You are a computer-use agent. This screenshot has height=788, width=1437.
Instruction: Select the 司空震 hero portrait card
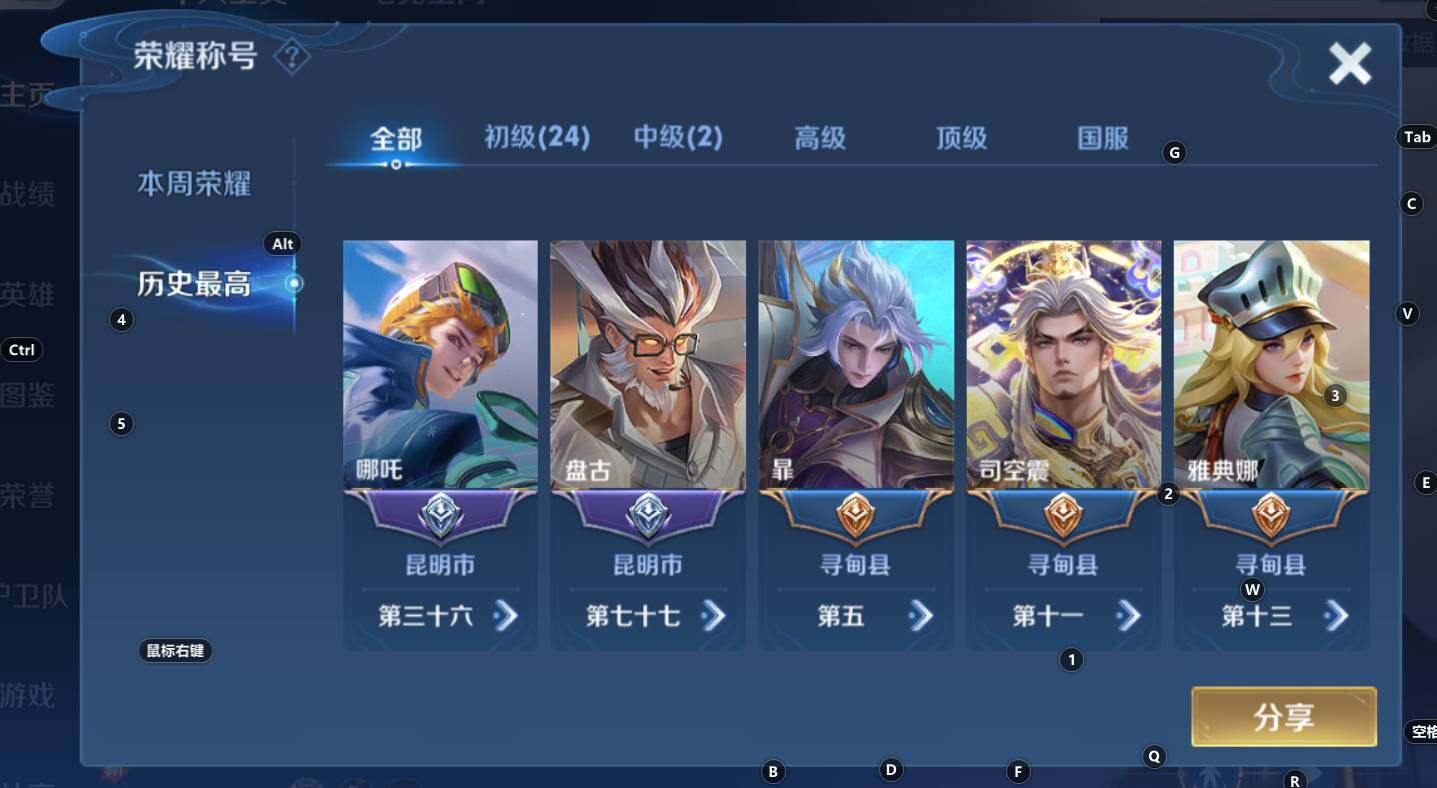coord(1064,365)
